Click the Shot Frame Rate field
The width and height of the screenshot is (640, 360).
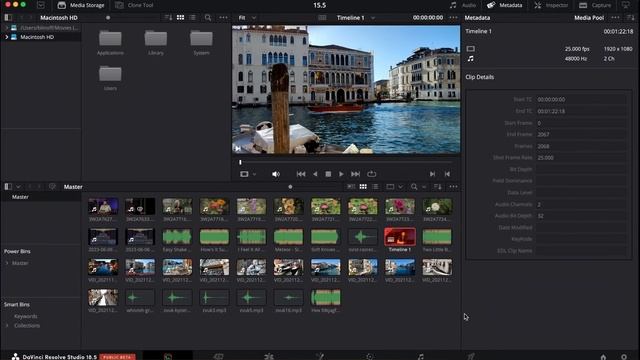coord(581,158)
